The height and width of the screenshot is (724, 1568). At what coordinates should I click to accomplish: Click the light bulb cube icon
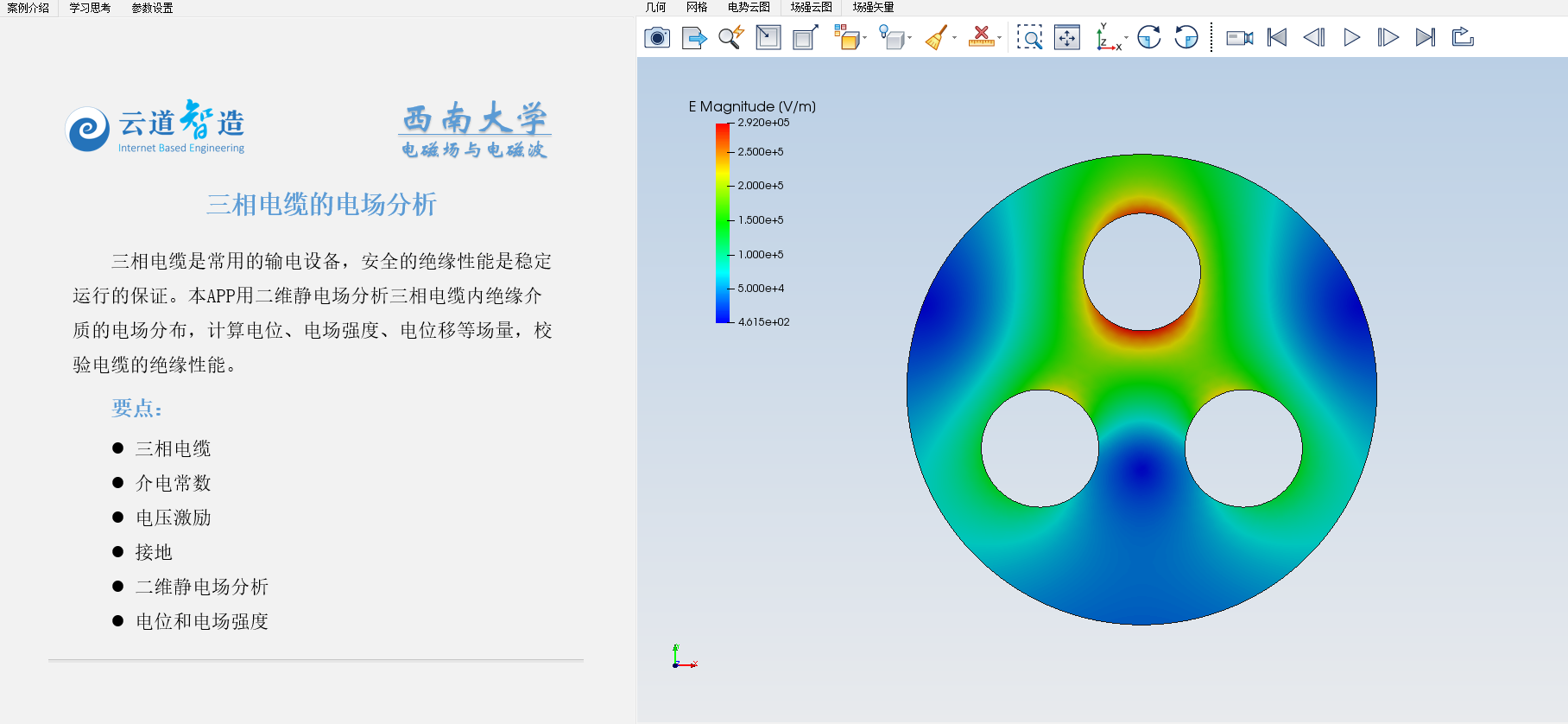click(x=892, y=37)
